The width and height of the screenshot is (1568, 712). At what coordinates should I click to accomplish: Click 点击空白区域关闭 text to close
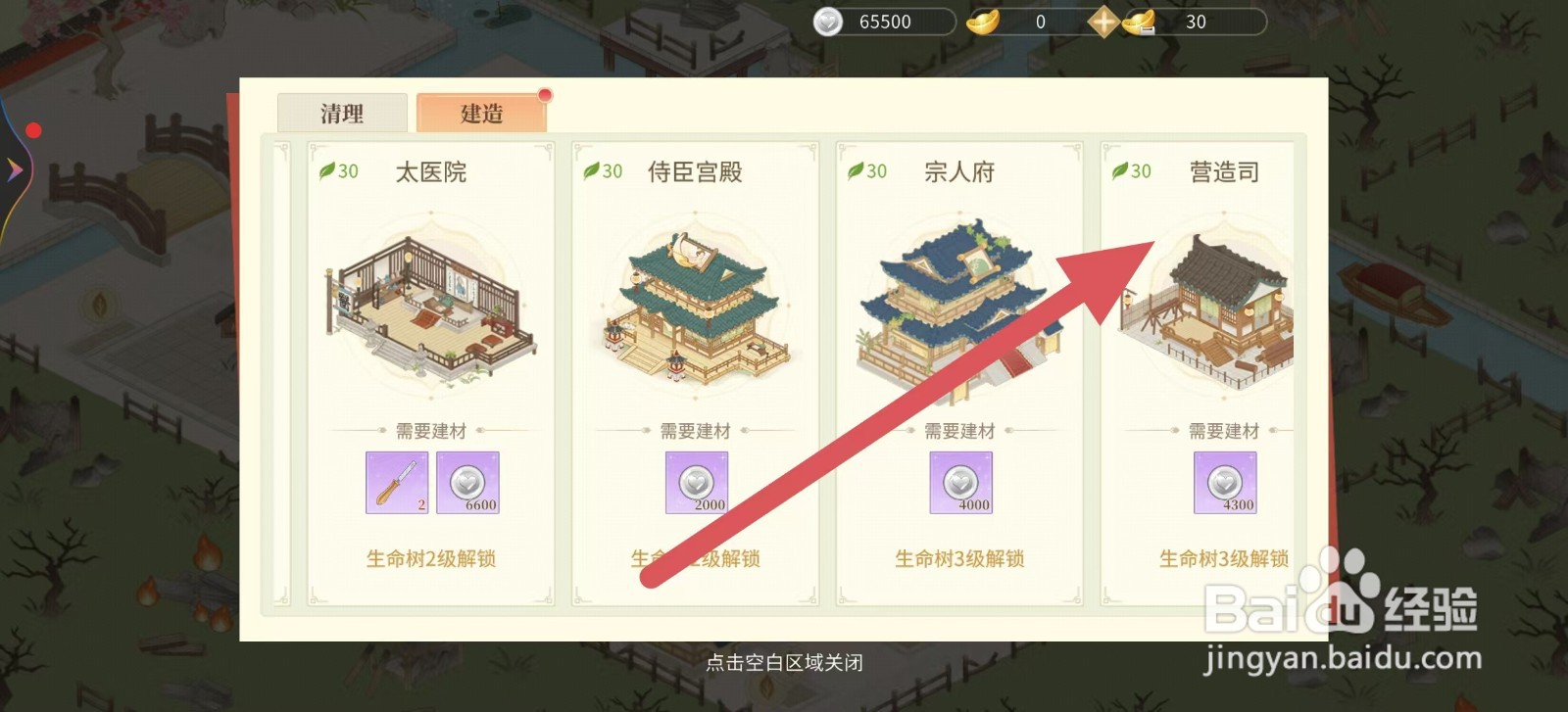click(x=784, y=663)
